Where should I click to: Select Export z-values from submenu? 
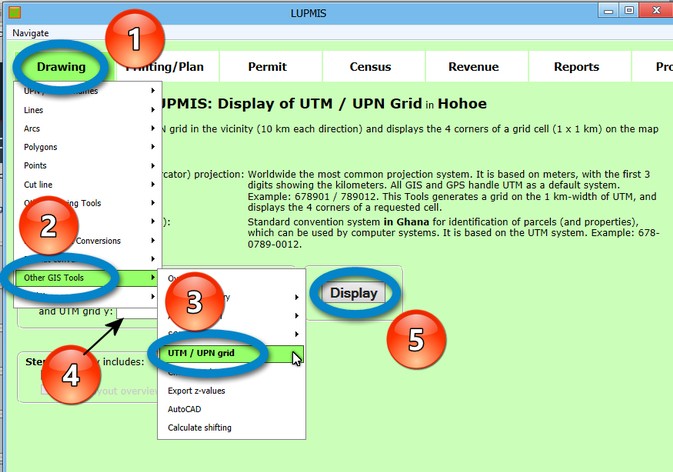click(231, 390)
